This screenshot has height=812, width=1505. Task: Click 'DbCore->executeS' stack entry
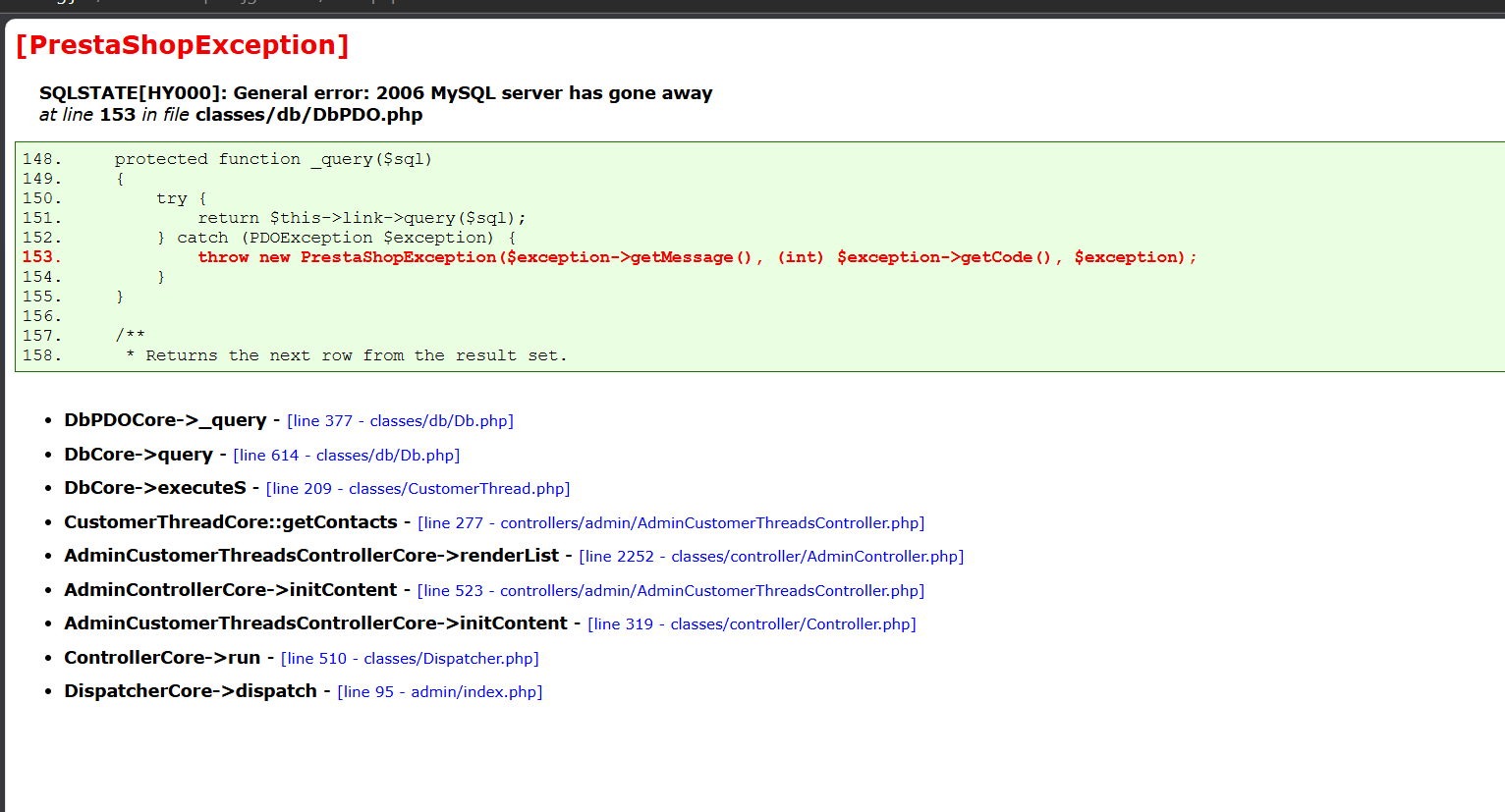click(155, 488)
